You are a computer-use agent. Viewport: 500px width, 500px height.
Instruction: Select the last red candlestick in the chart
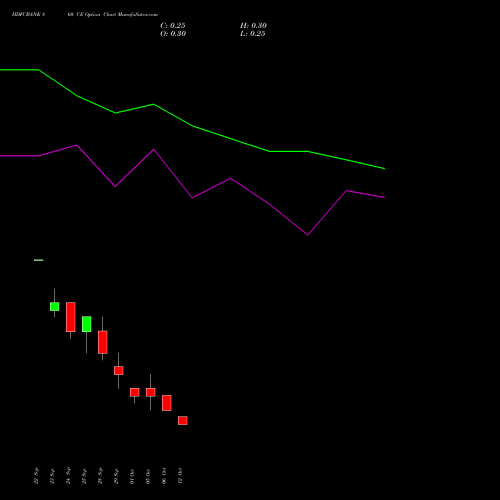click(183, 420)
